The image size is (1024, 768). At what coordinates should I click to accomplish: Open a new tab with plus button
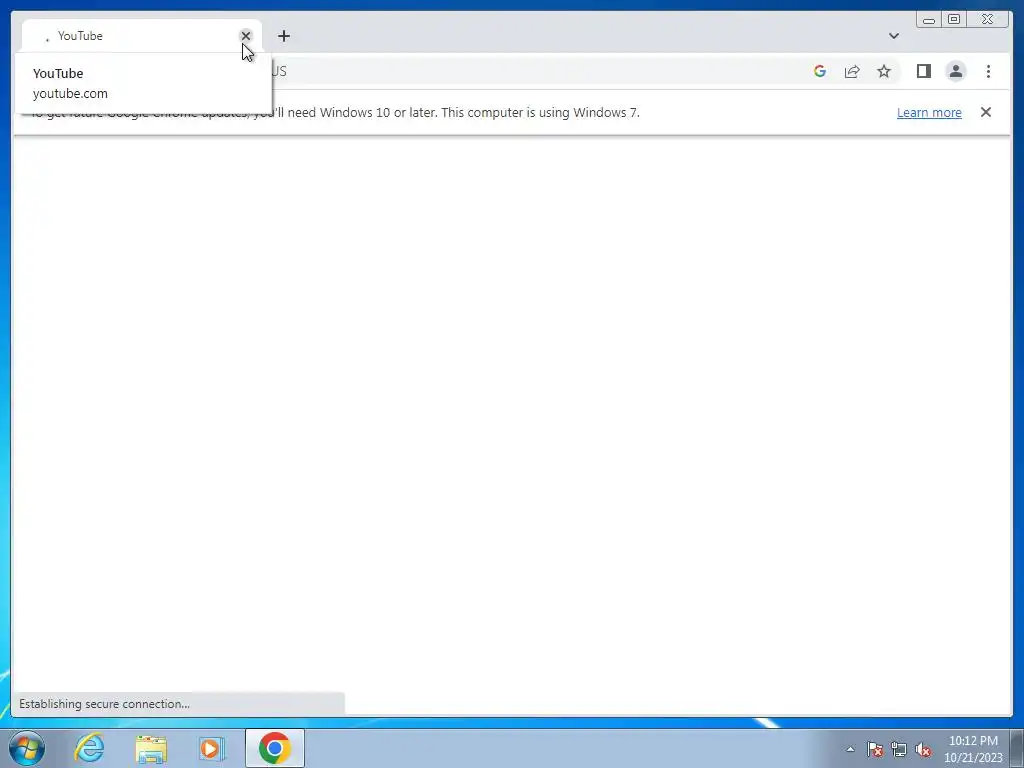coord(283,36)
